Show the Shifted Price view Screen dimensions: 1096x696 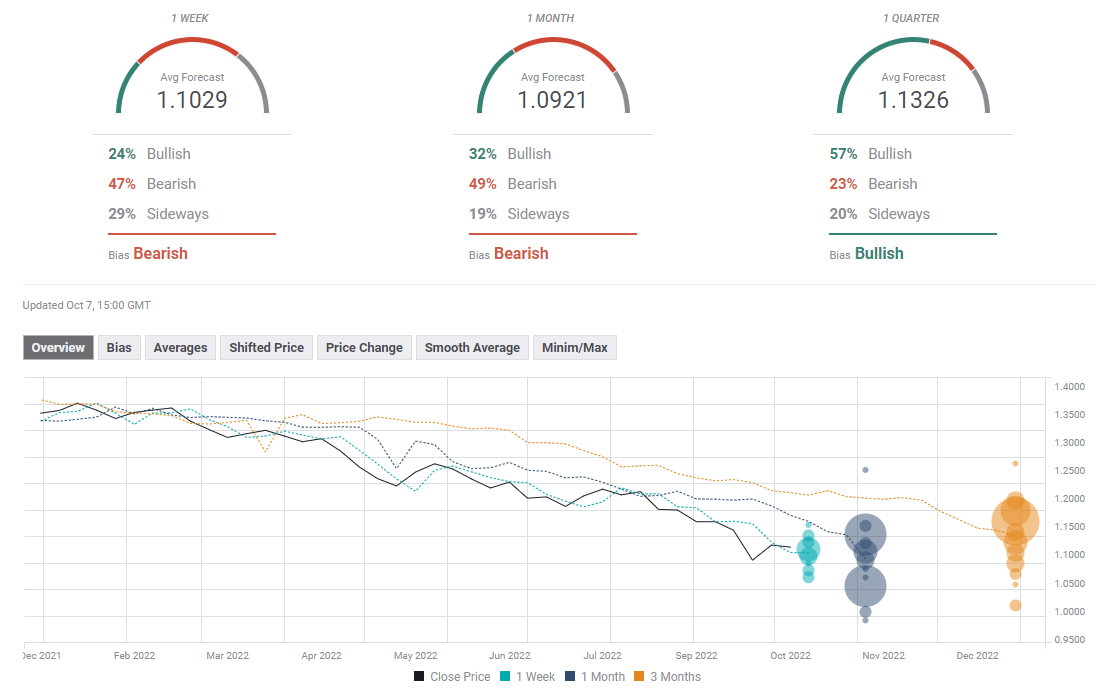pos(266,347)
